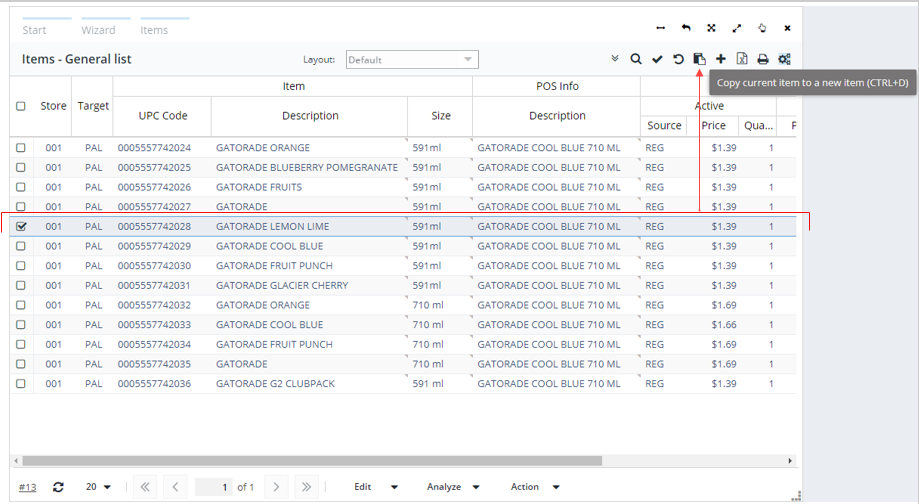Image resolution: width=919 pixels, height=504 pixels.
Task: Open the 20 rows-per-page dropdown
Action: pos(98,487)
